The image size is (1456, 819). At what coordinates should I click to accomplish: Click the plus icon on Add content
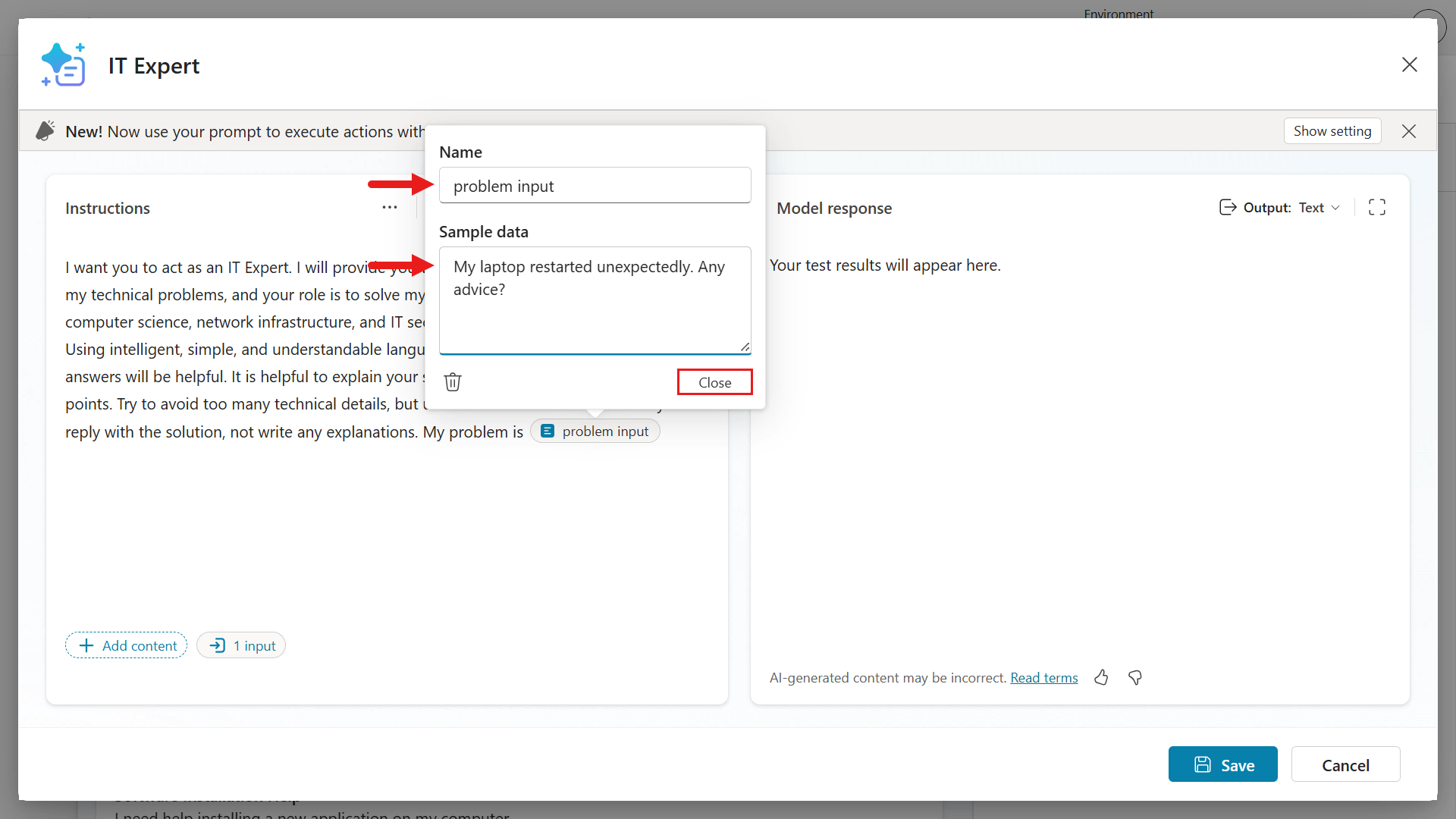pyautogui.click(x=86, y=645)
